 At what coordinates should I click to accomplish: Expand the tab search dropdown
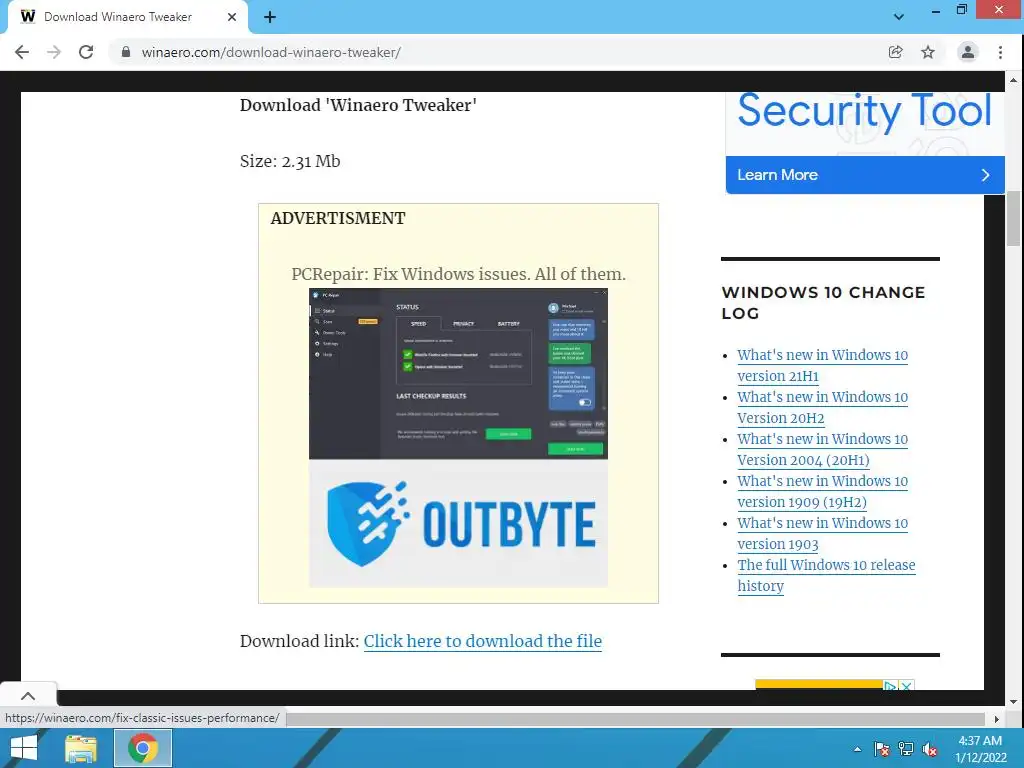click(899, 17)
